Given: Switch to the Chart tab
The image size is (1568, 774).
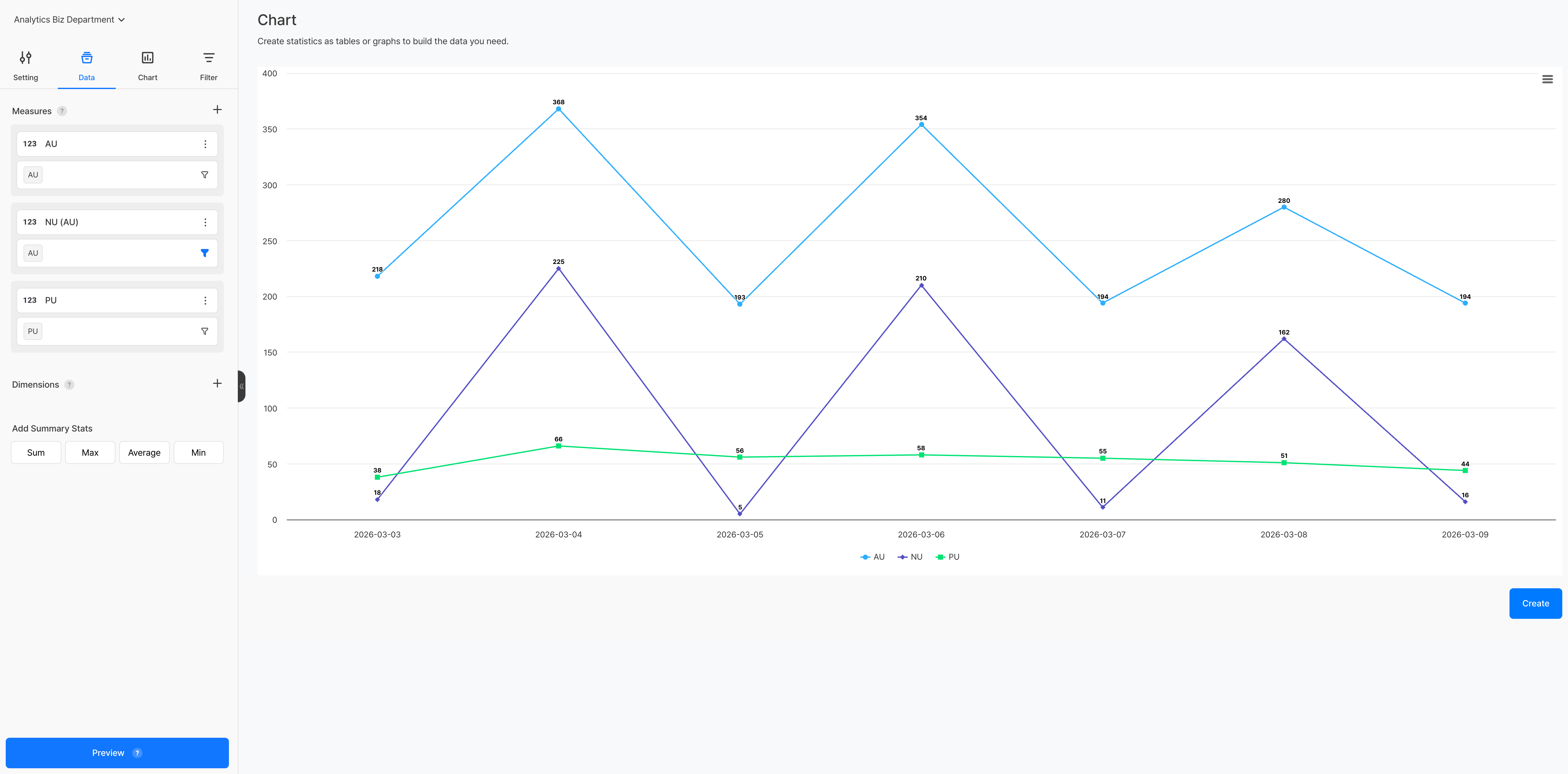Looking at the screenshot, I should [147, 66].
